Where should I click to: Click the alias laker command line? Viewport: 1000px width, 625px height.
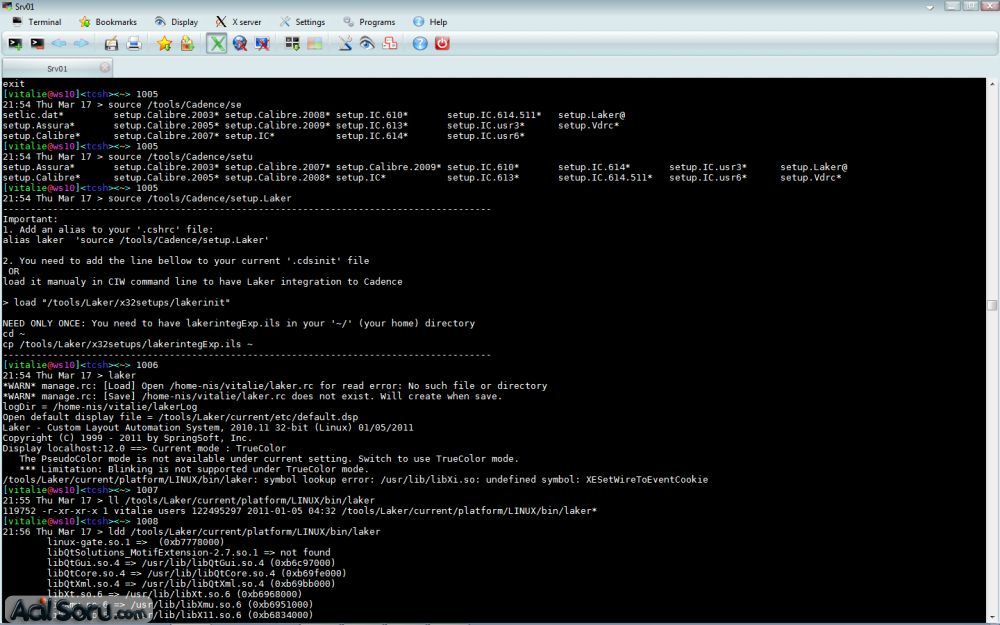pyautogui.click(x=136, y=240)
